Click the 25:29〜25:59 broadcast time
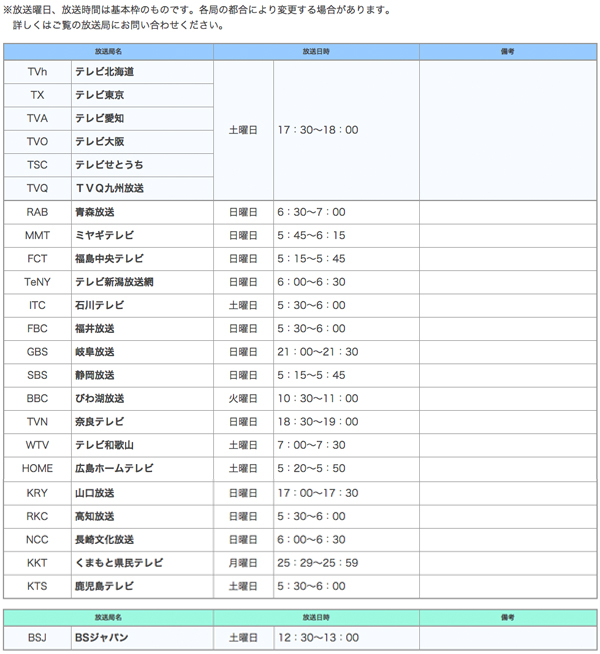 (x=318, y=563)
